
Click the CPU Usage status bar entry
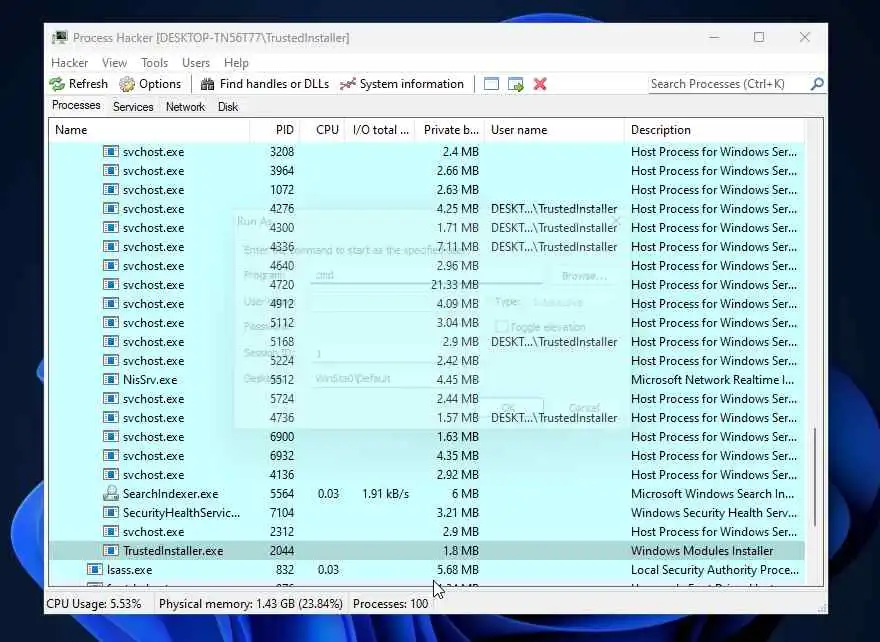(x=94, y=604)
